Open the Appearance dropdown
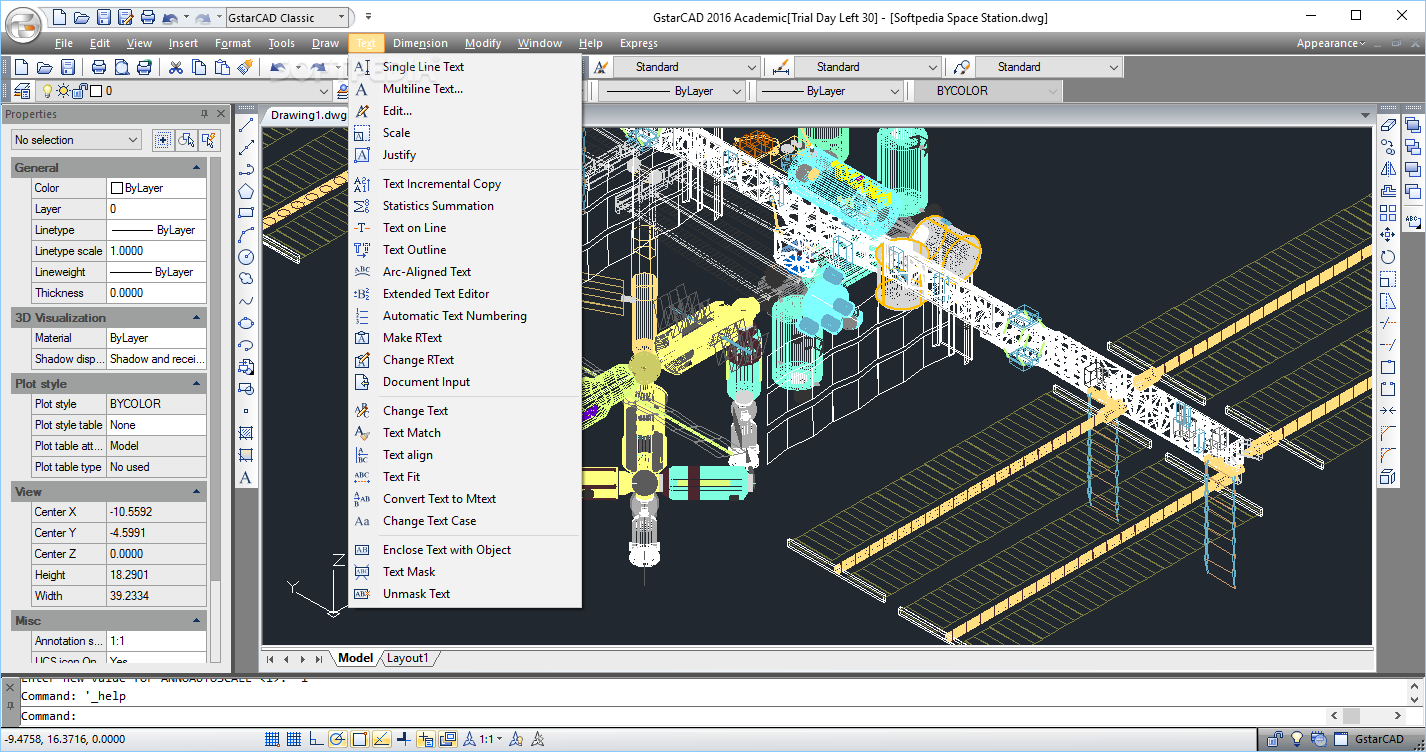Screen dimensions: 1426x752 (1330, 43)
